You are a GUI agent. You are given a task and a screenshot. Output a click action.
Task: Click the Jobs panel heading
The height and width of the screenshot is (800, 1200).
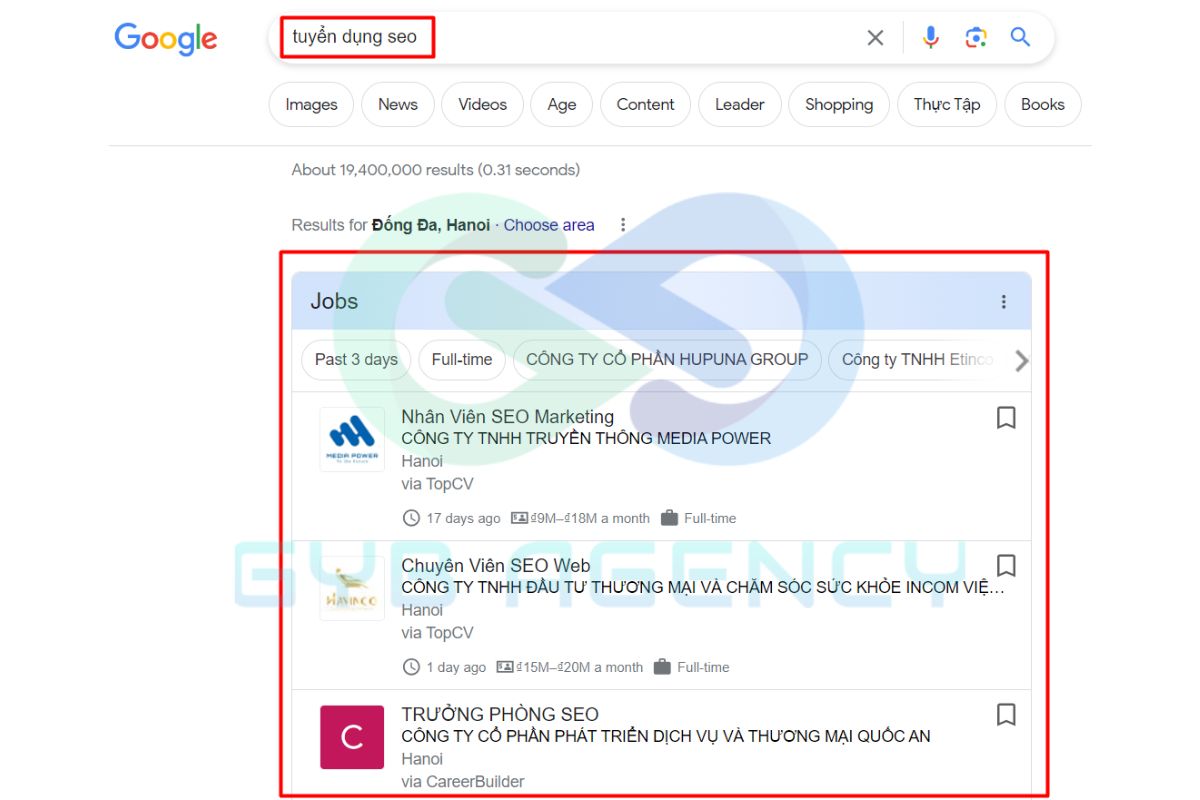tap(334, 301)
